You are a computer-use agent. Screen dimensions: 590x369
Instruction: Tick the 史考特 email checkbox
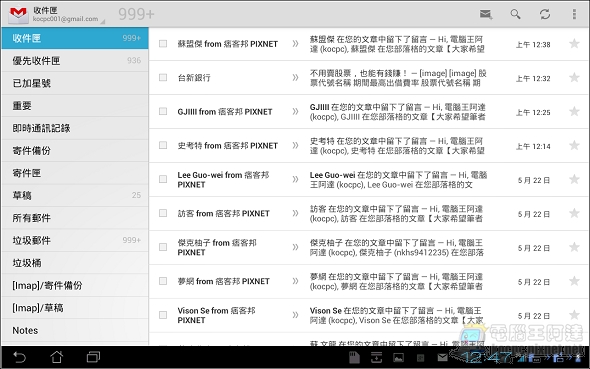point(163,145)
